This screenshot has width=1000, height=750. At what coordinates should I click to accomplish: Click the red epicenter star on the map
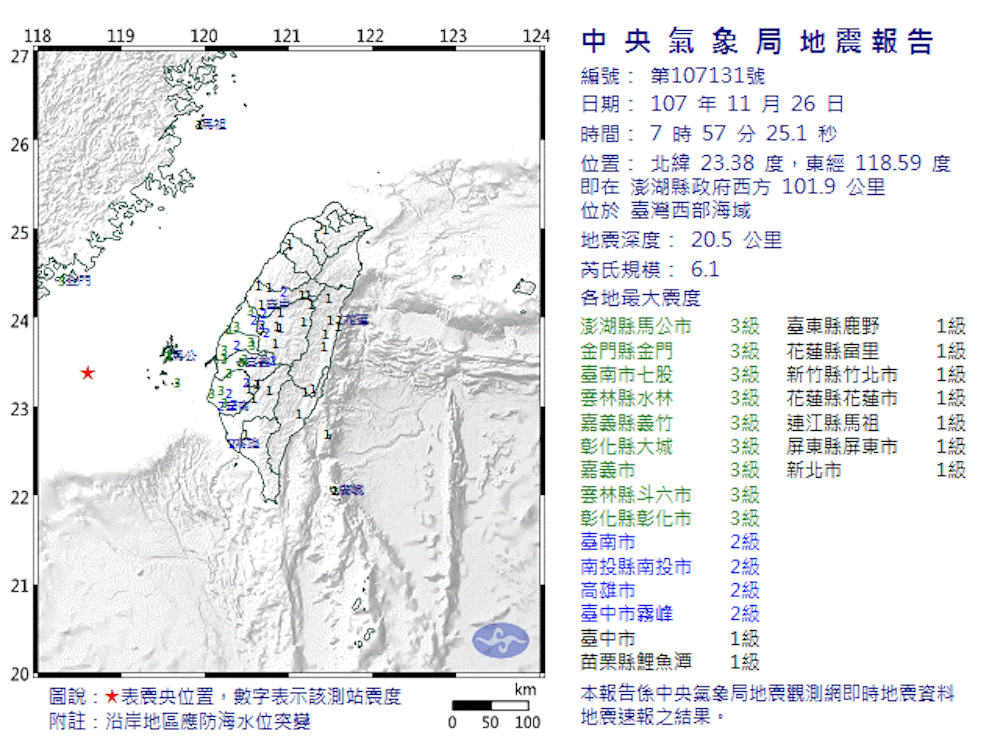88,373
